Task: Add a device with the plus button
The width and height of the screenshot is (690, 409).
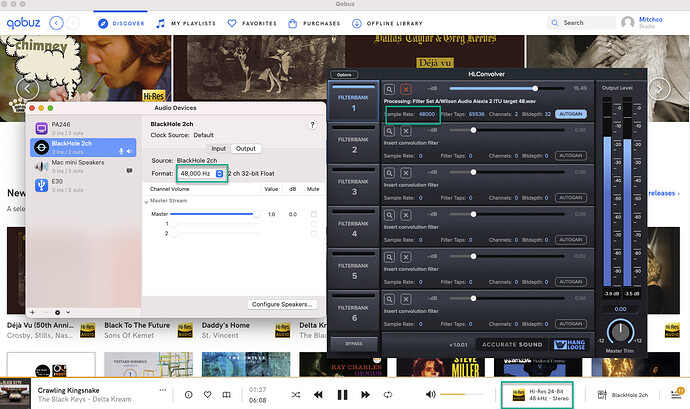Action: click(x=33, y=312)
